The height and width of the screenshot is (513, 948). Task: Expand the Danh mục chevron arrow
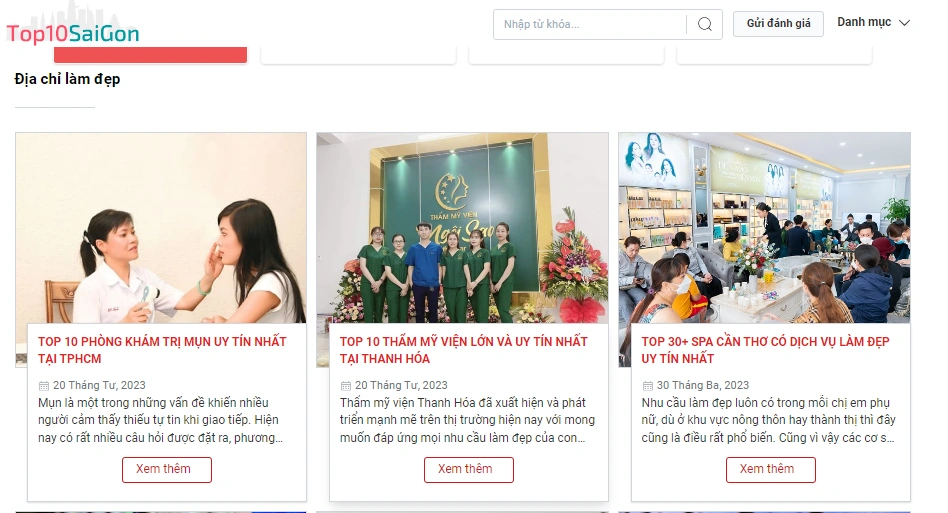904,23
